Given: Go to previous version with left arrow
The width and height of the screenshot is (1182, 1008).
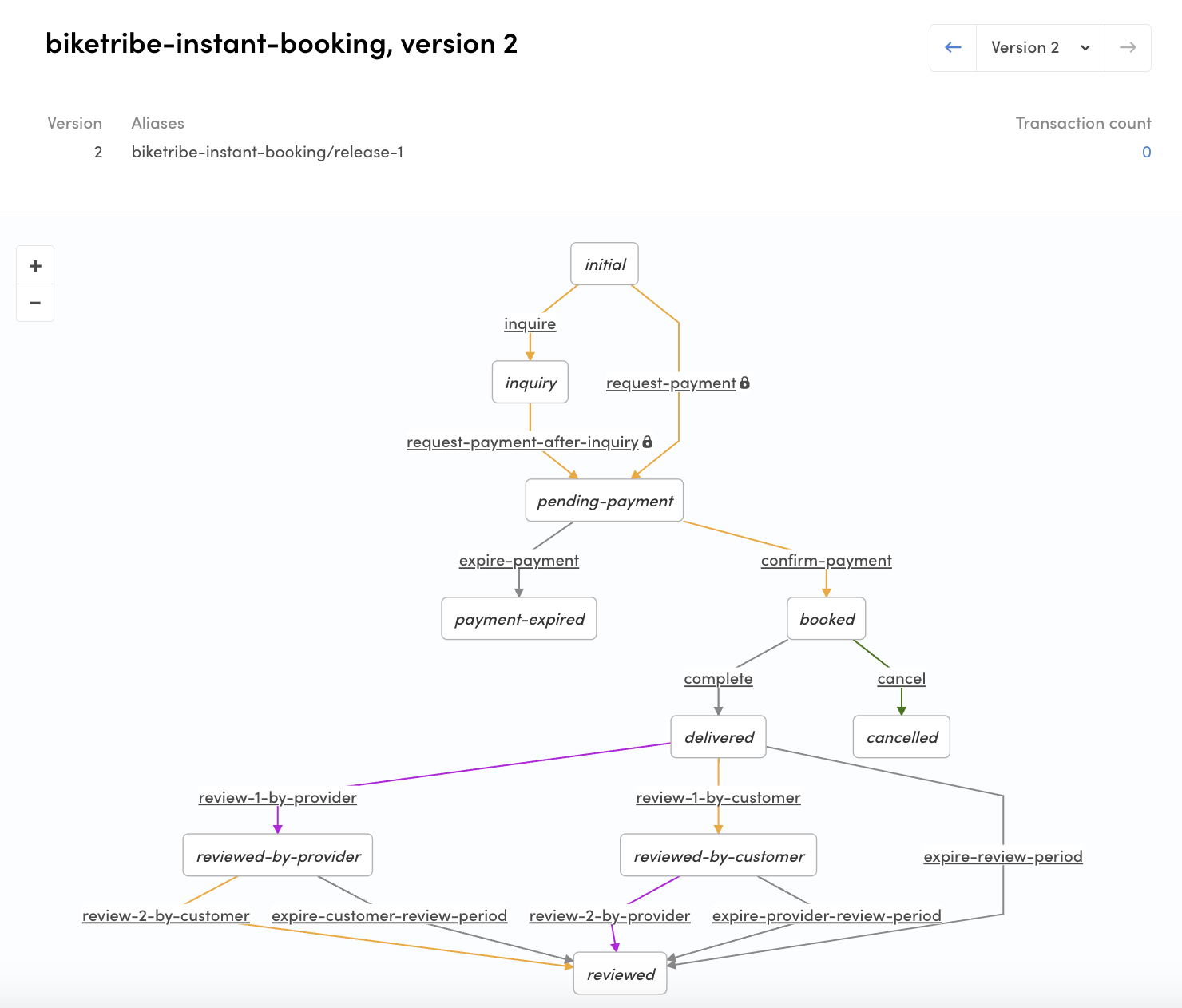Looking at the screenshot, I should pos(953,48).
